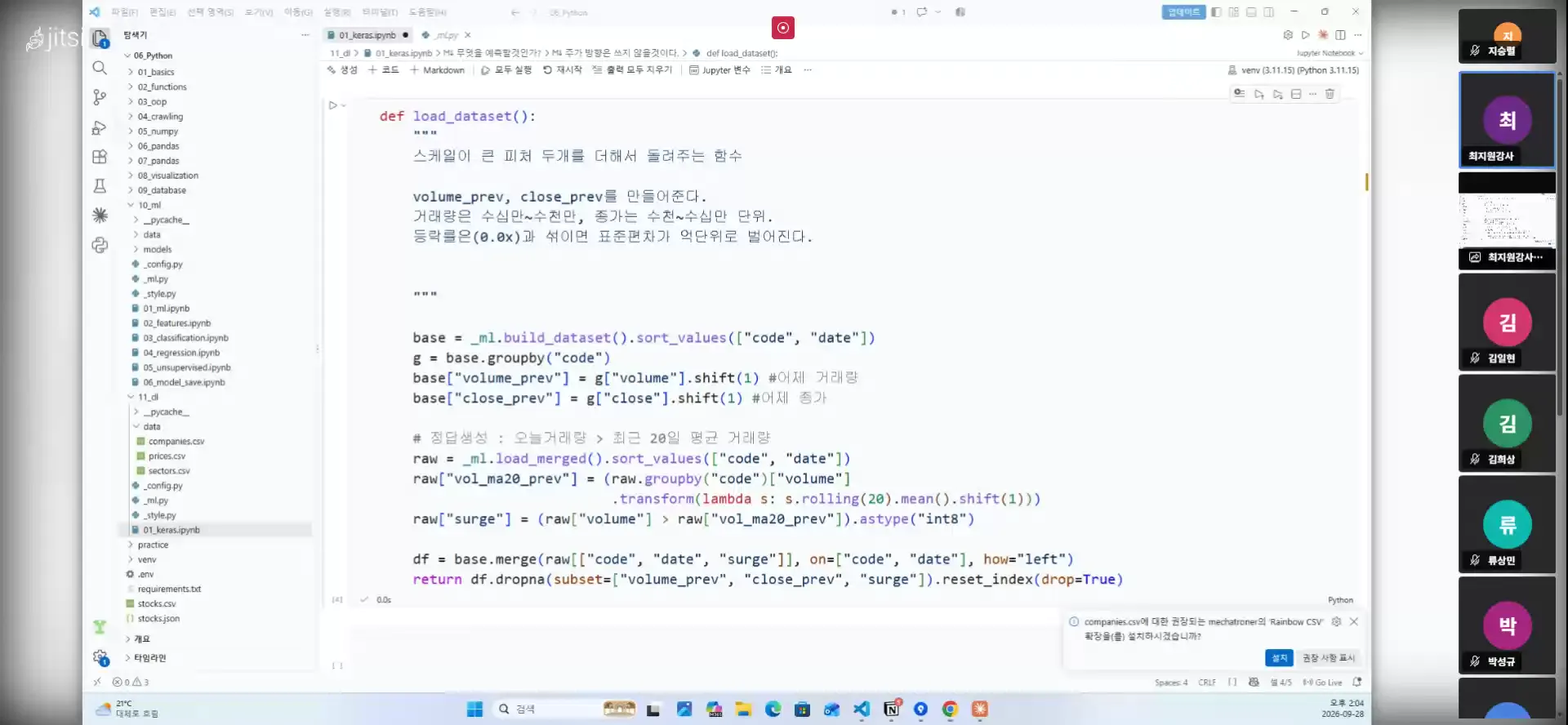Open editor title more actions ellipsis

click(1358, 35)
